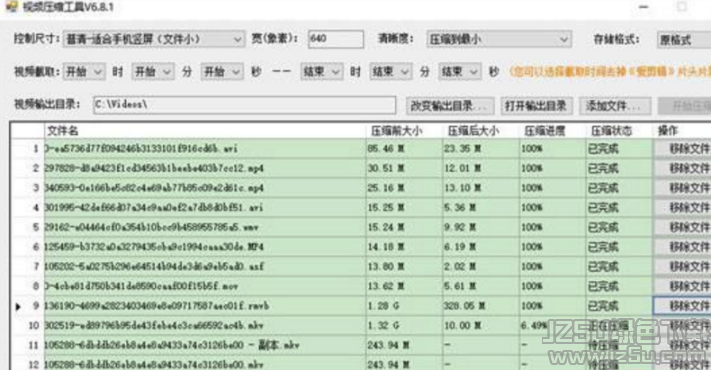The image size is (712, 370).
Task: Click 移除文件 for the 25.16 M row
Action: coord(682,188)
